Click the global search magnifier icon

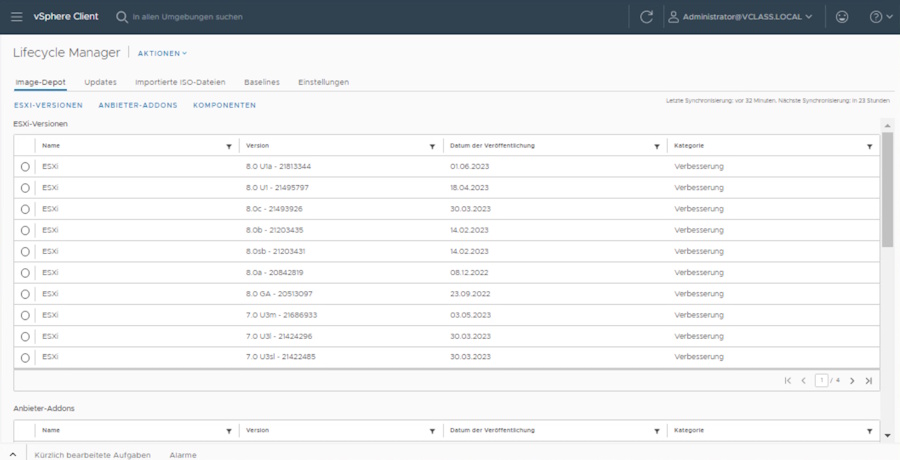coord(122,17)
